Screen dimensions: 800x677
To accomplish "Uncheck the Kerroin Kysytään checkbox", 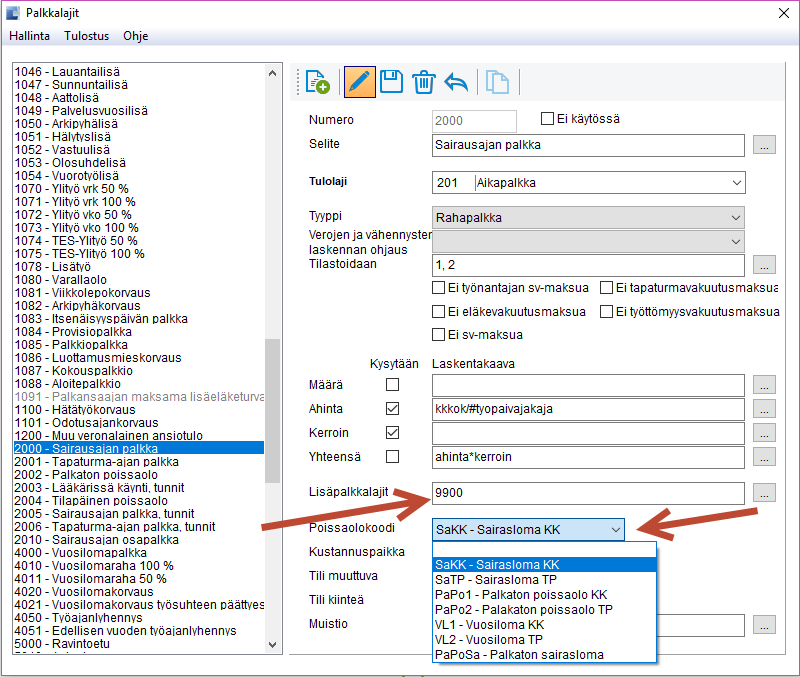I will [x=392, y=433].
